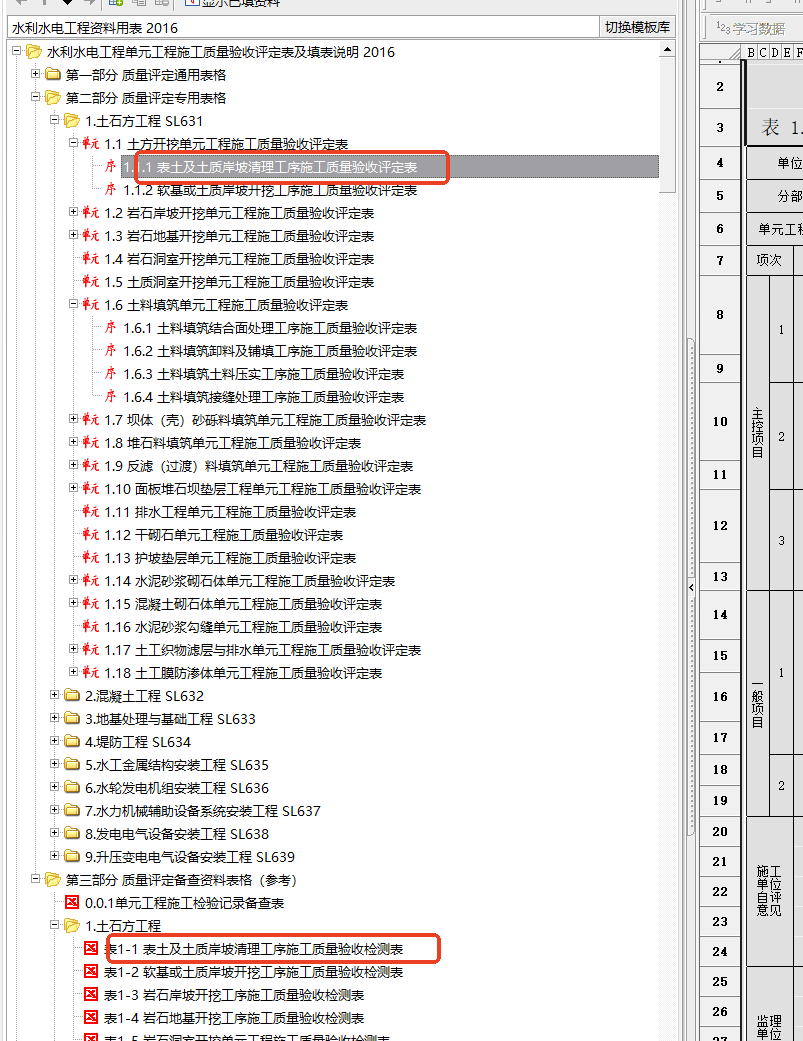
Task: Click the 序 icon of 1.6.3 土料填筑土料压实
Action: pos(110,374)
